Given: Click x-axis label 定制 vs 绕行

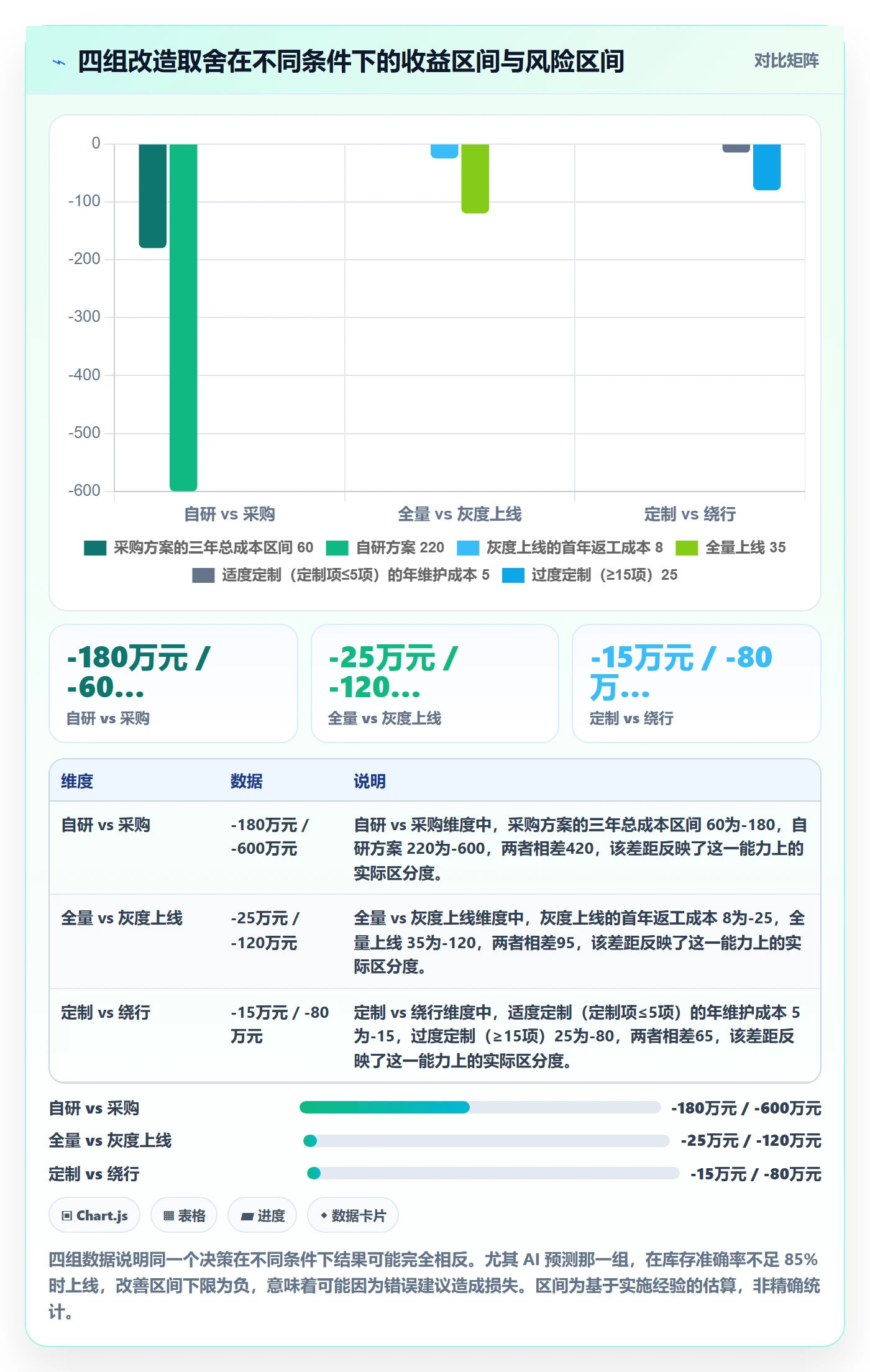Looking at the screenshot, I should pos(690,514).
